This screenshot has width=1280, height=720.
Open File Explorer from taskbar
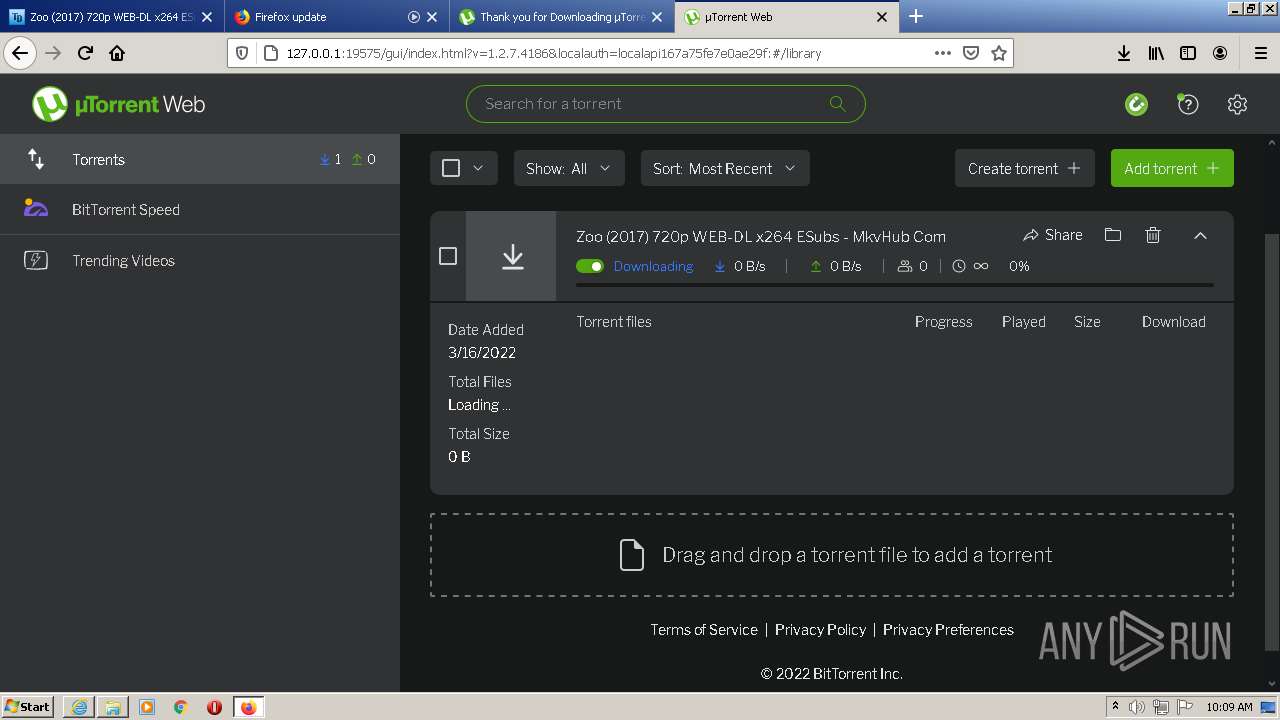pos(113,707)
